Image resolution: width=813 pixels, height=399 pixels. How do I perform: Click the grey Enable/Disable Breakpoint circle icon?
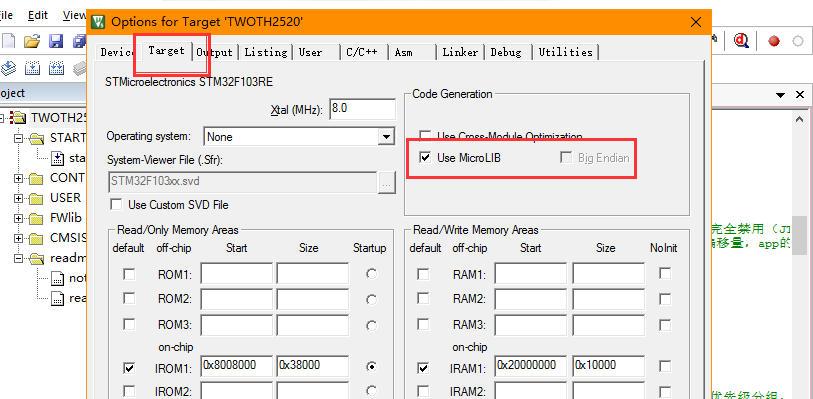[x=798, y=41]
